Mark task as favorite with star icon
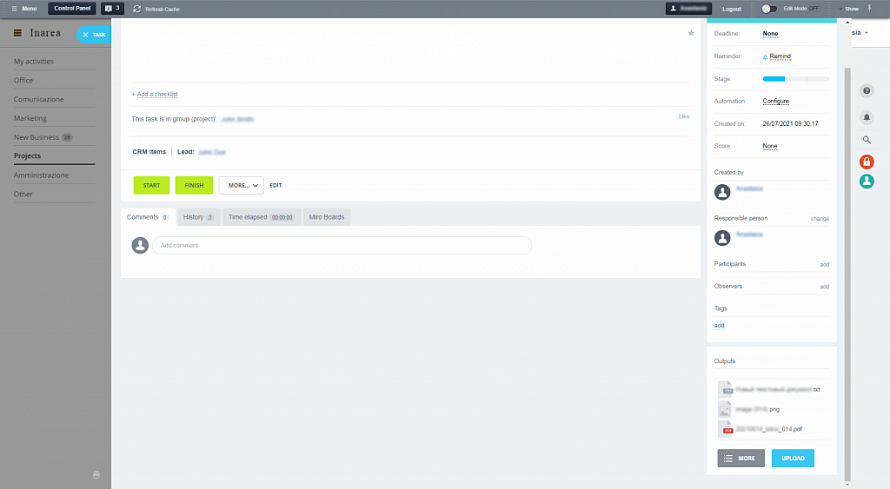Screen dimensions: 890x489 pos(691,33)
